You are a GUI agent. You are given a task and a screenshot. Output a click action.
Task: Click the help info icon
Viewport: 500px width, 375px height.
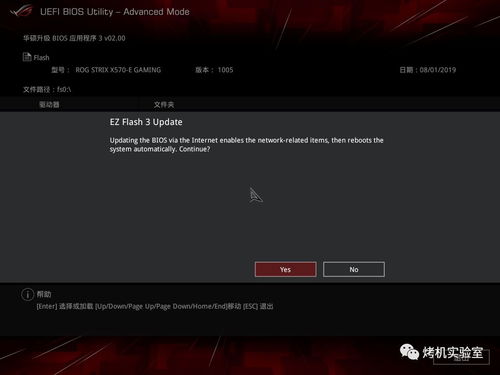point(27,294)
